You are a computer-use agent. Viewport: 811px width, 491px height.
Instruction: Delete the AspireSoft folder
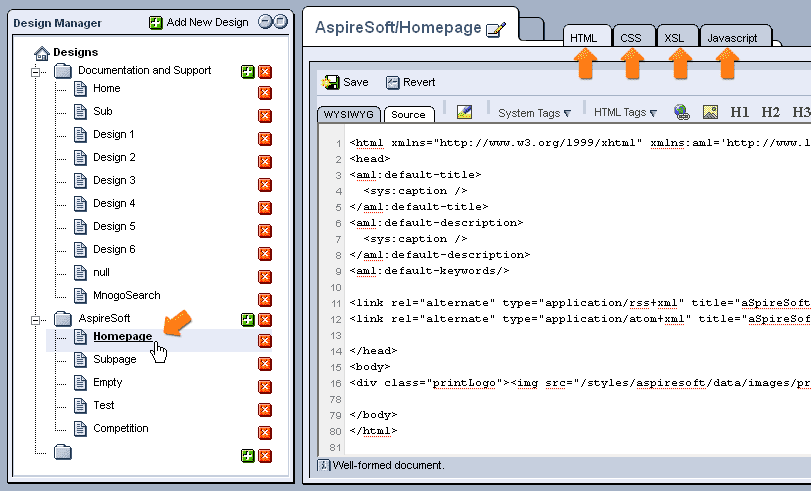pyautogui.click(x=265, y=320)
